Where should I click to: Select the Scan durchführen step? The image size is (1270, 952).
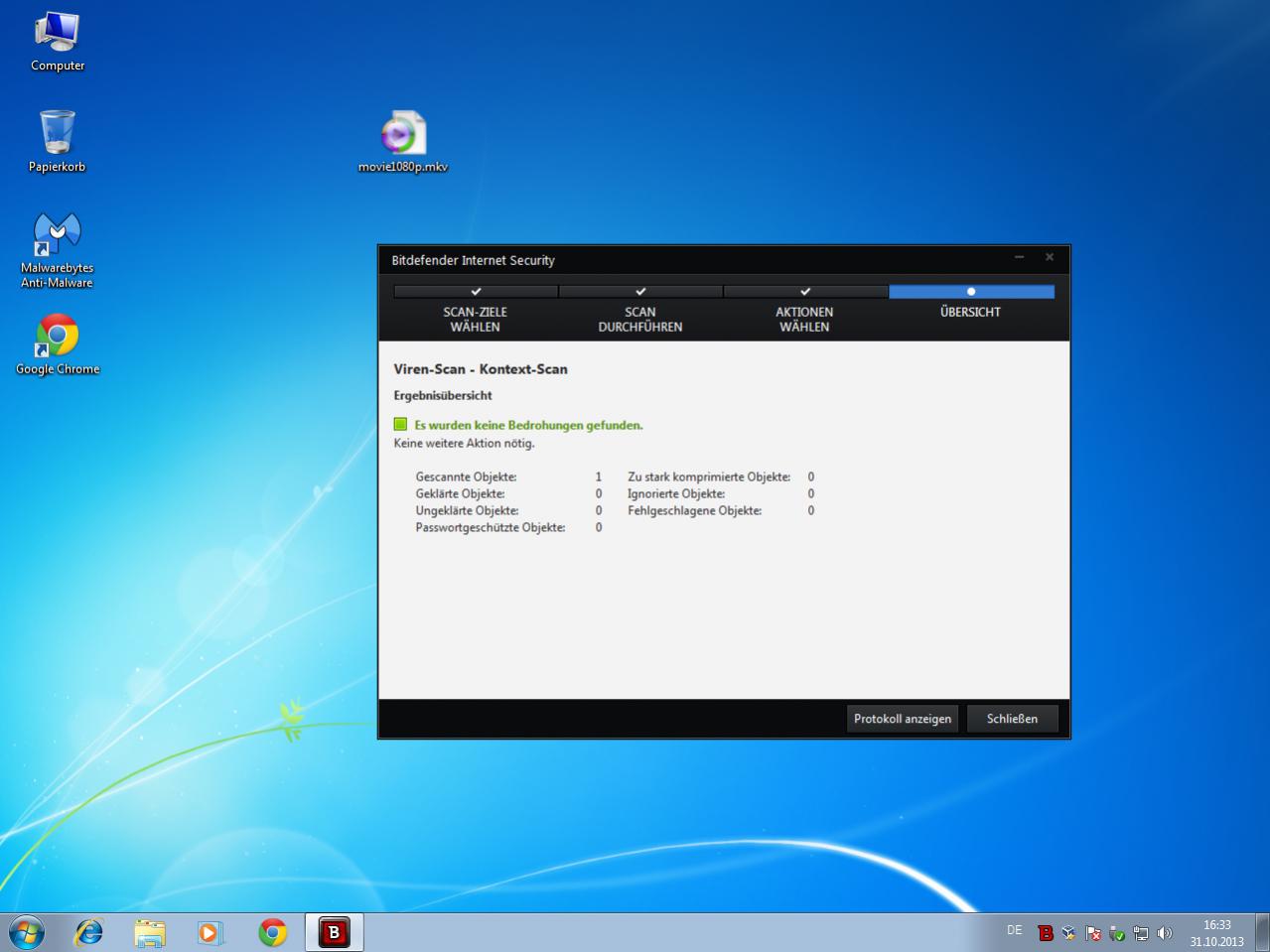point(639,311)
